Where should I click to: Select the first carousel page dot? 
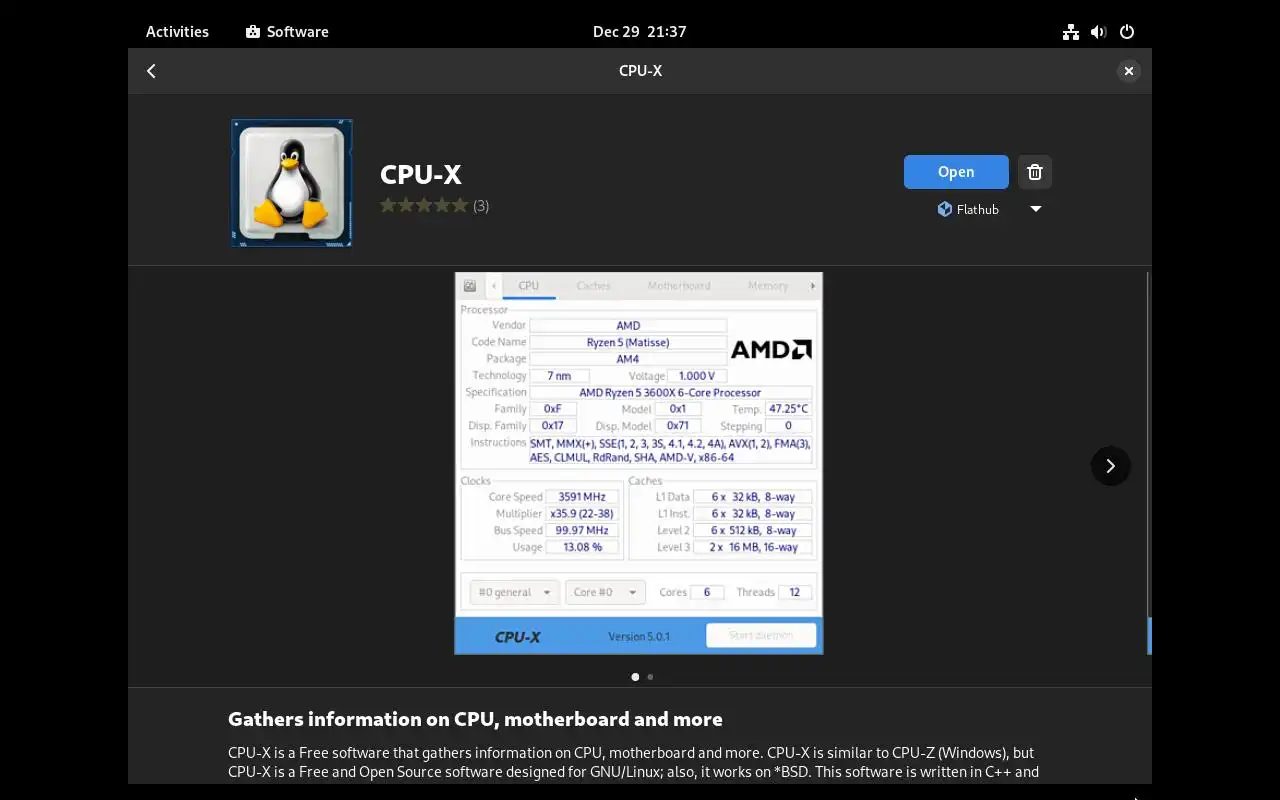[635, 677]
